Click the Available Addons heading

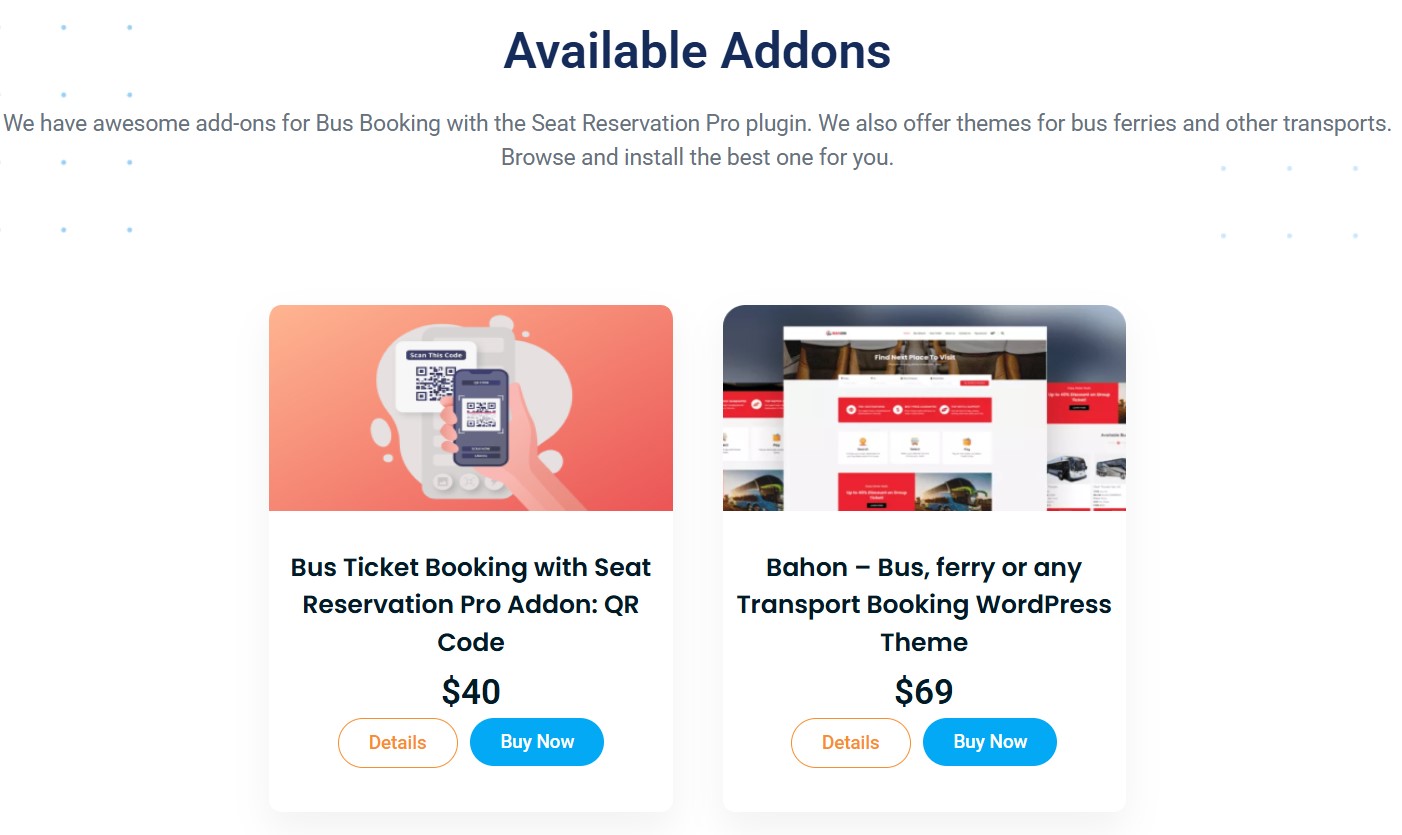[697, 50]
